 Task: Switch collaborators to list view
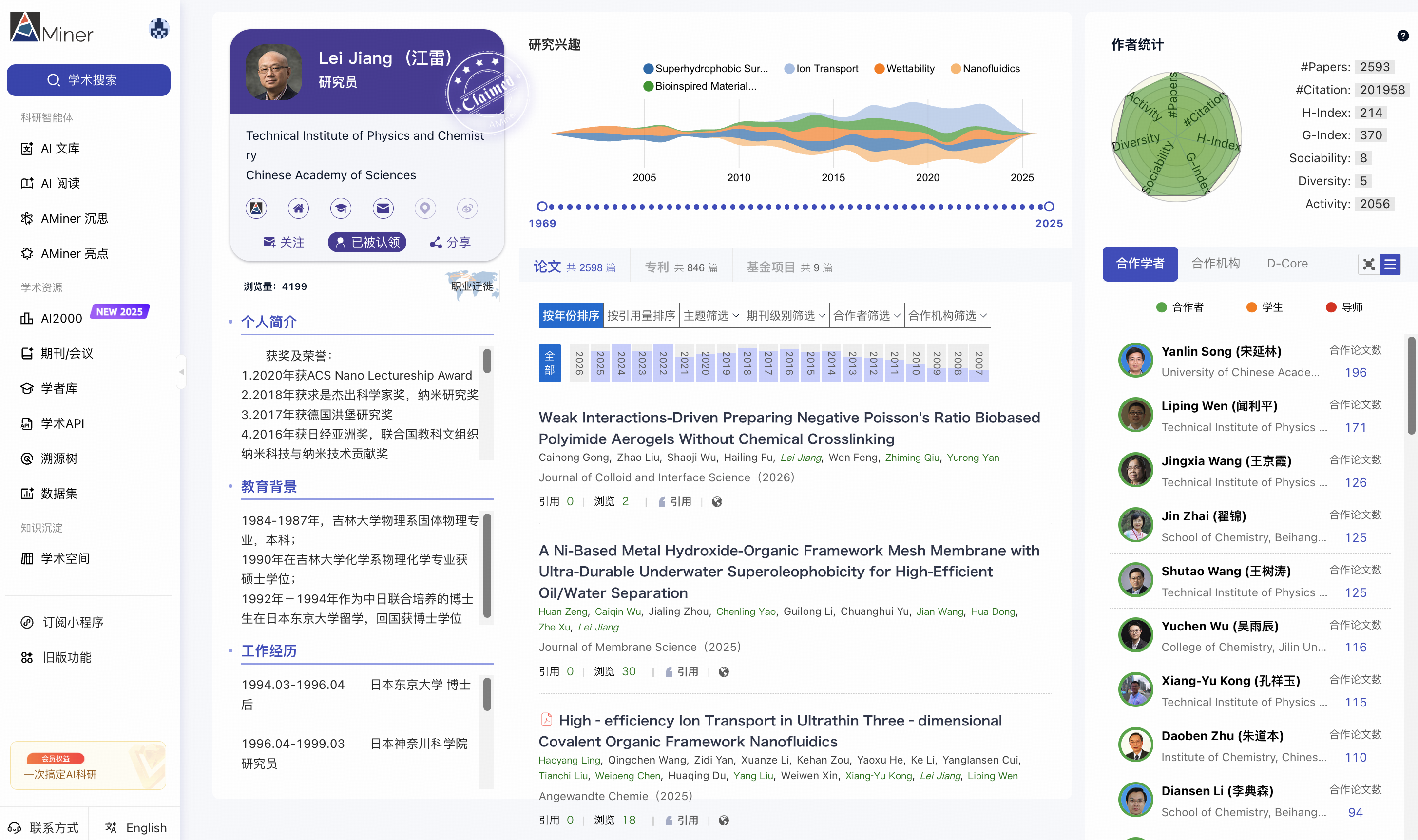(x=1390, y=265)
